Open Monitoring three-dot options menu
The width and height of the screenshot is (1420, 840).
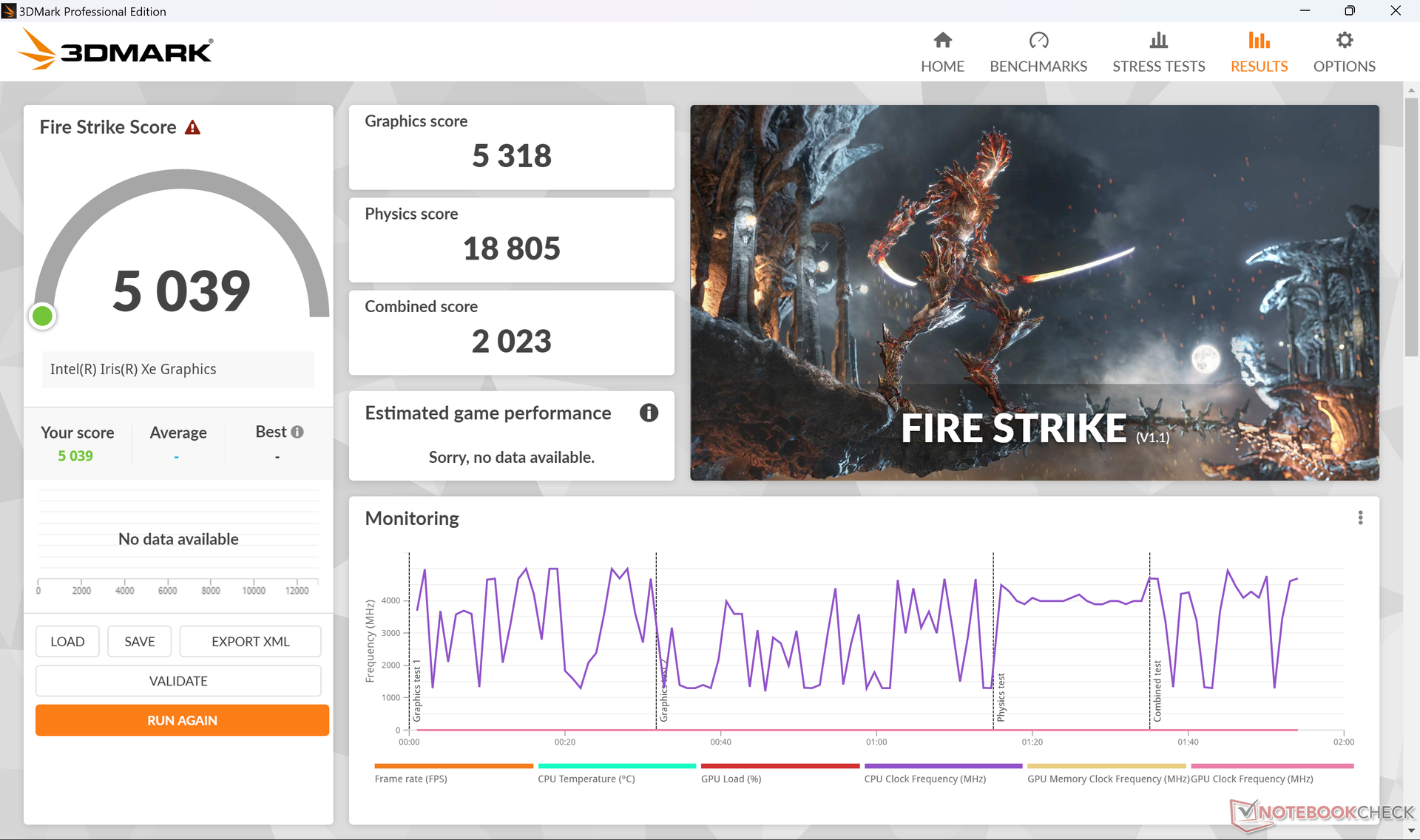(1359, 518)
